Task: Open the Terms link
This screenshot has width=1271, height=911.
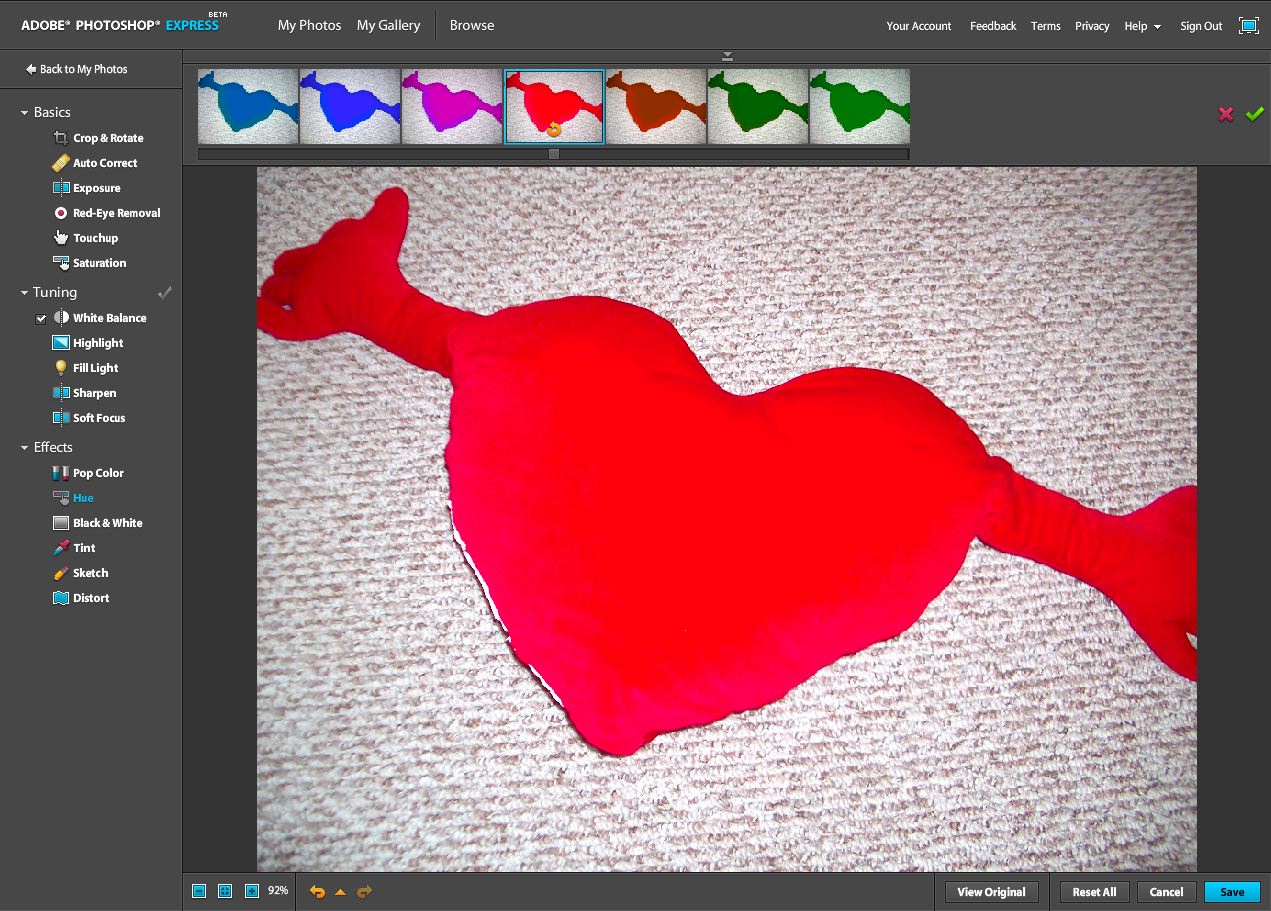Action: click(1046, 26)
